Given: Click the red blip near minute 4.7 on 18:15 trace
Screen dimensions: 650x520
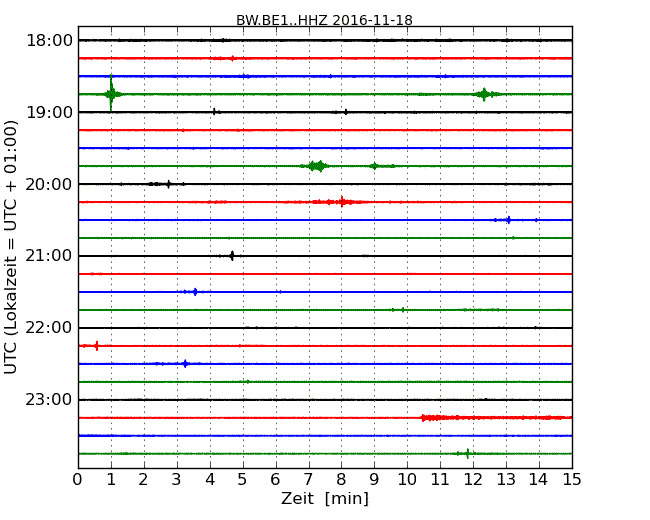Looking at the screenshot, I should (233, 58).
